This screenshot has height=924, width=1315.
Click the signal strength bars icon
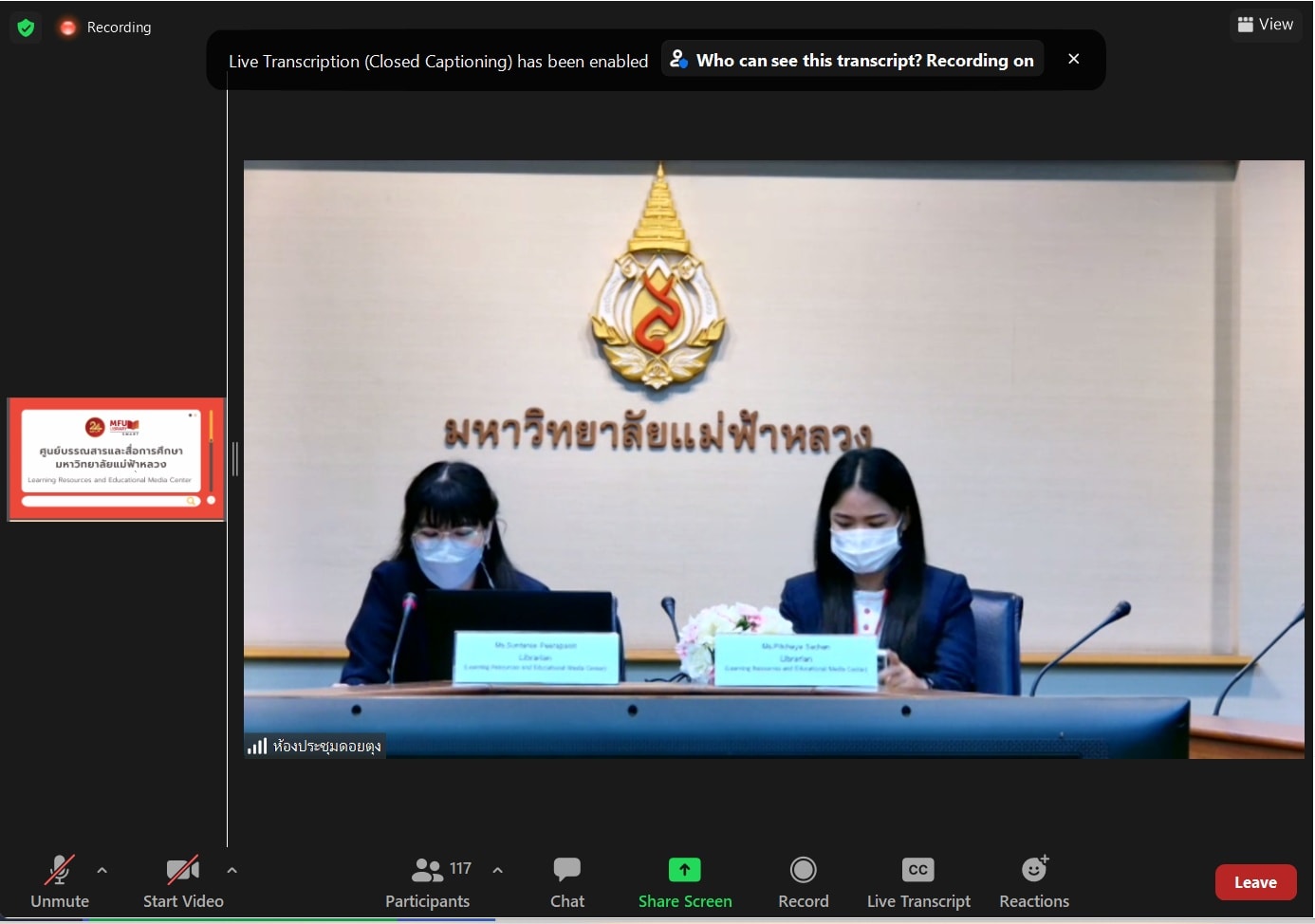tap(257, 747)
